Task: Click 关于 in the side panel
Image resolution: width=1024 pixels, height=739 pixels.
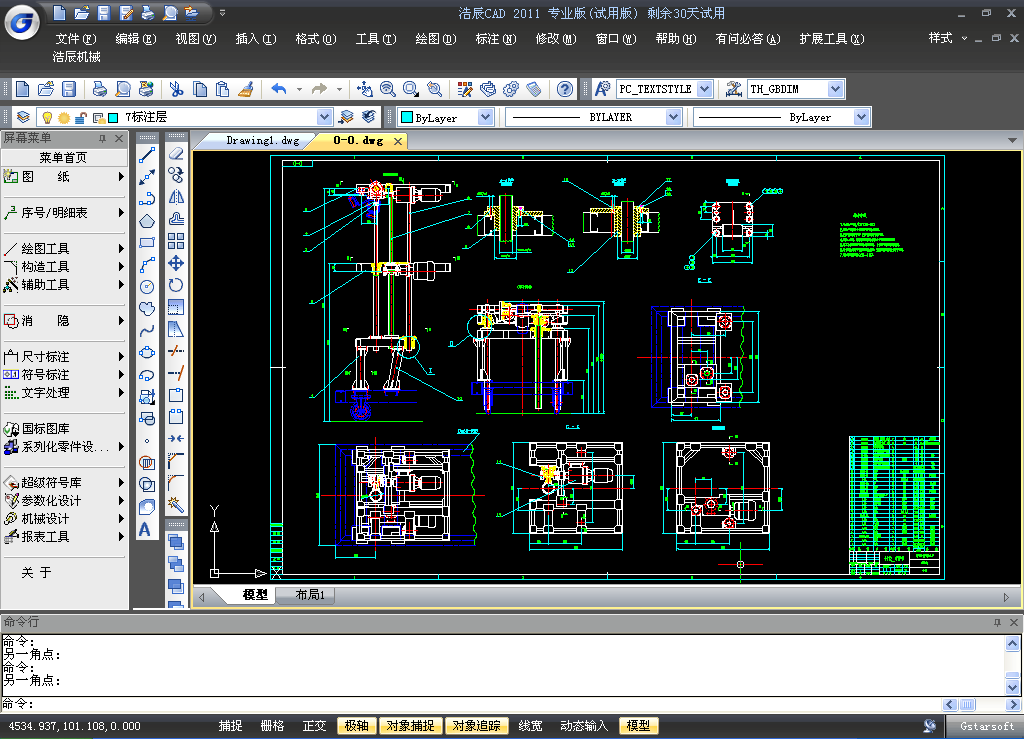Action: click(37, 573)
